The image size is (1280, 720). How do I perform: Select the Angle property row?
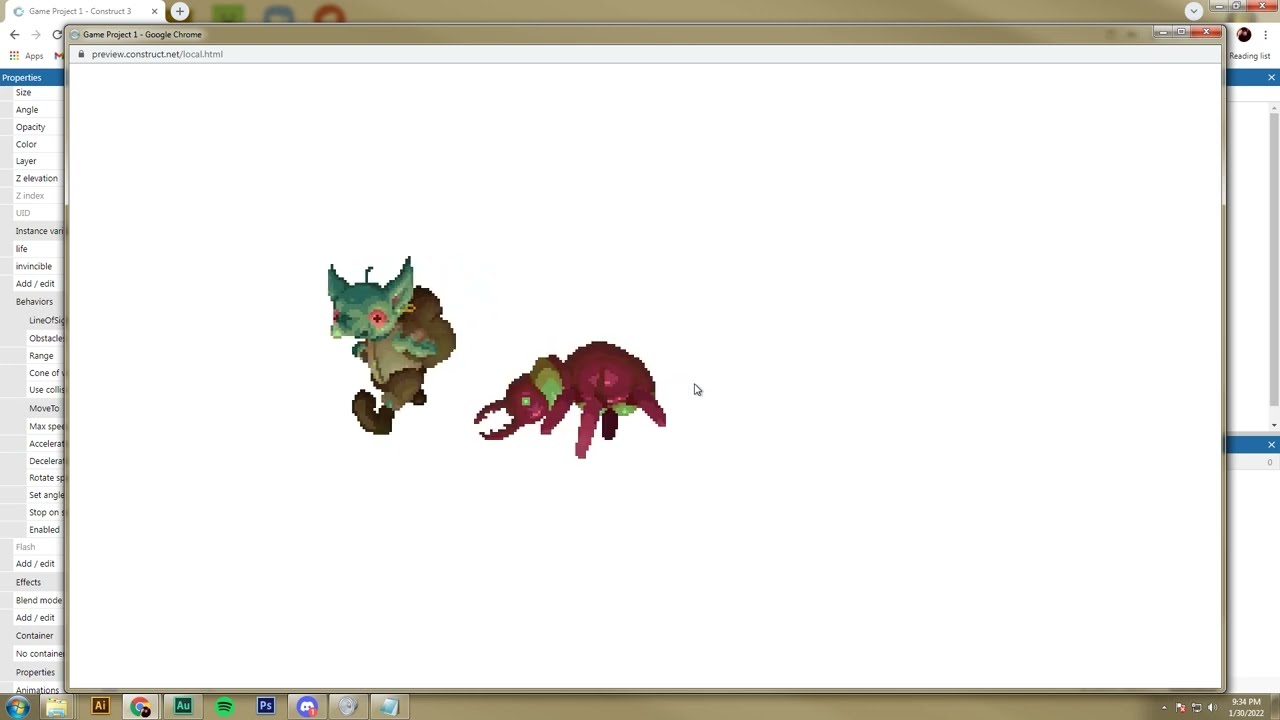tap(34, 110)
